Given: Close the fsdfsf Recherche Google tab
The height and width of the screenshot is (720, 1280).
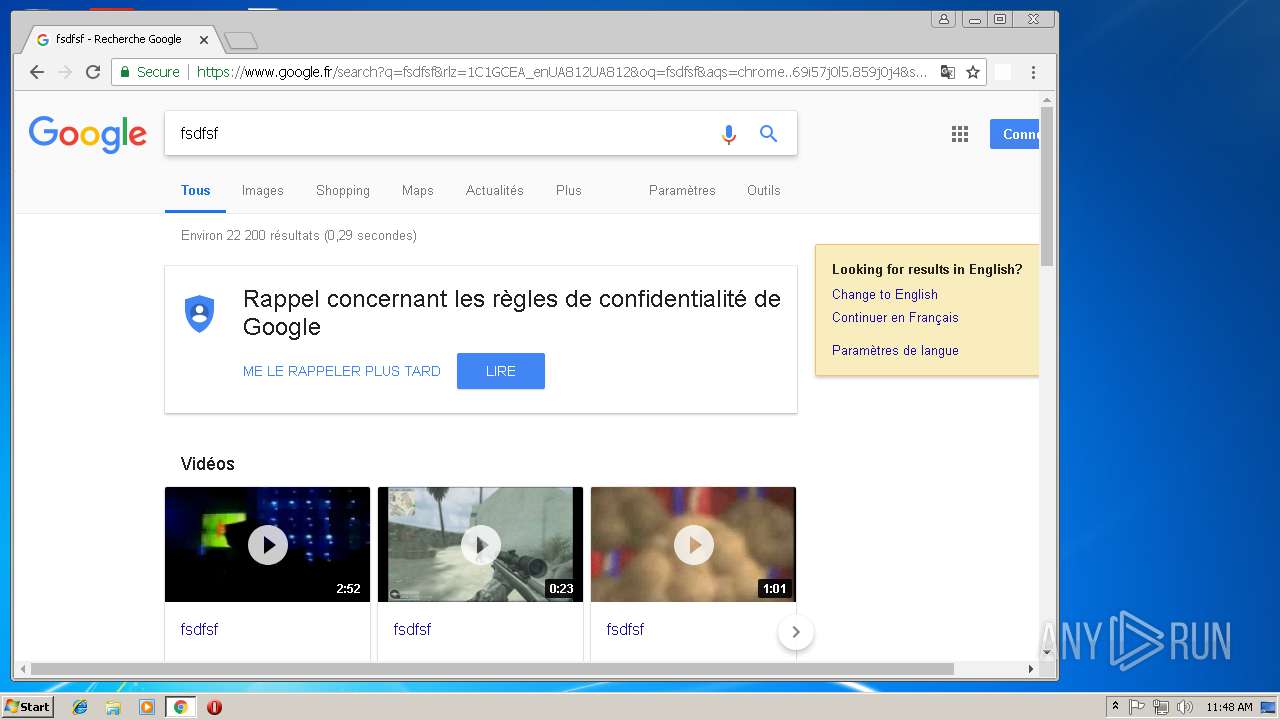Looking at the screenshot, I should click(x=204, y=40).
